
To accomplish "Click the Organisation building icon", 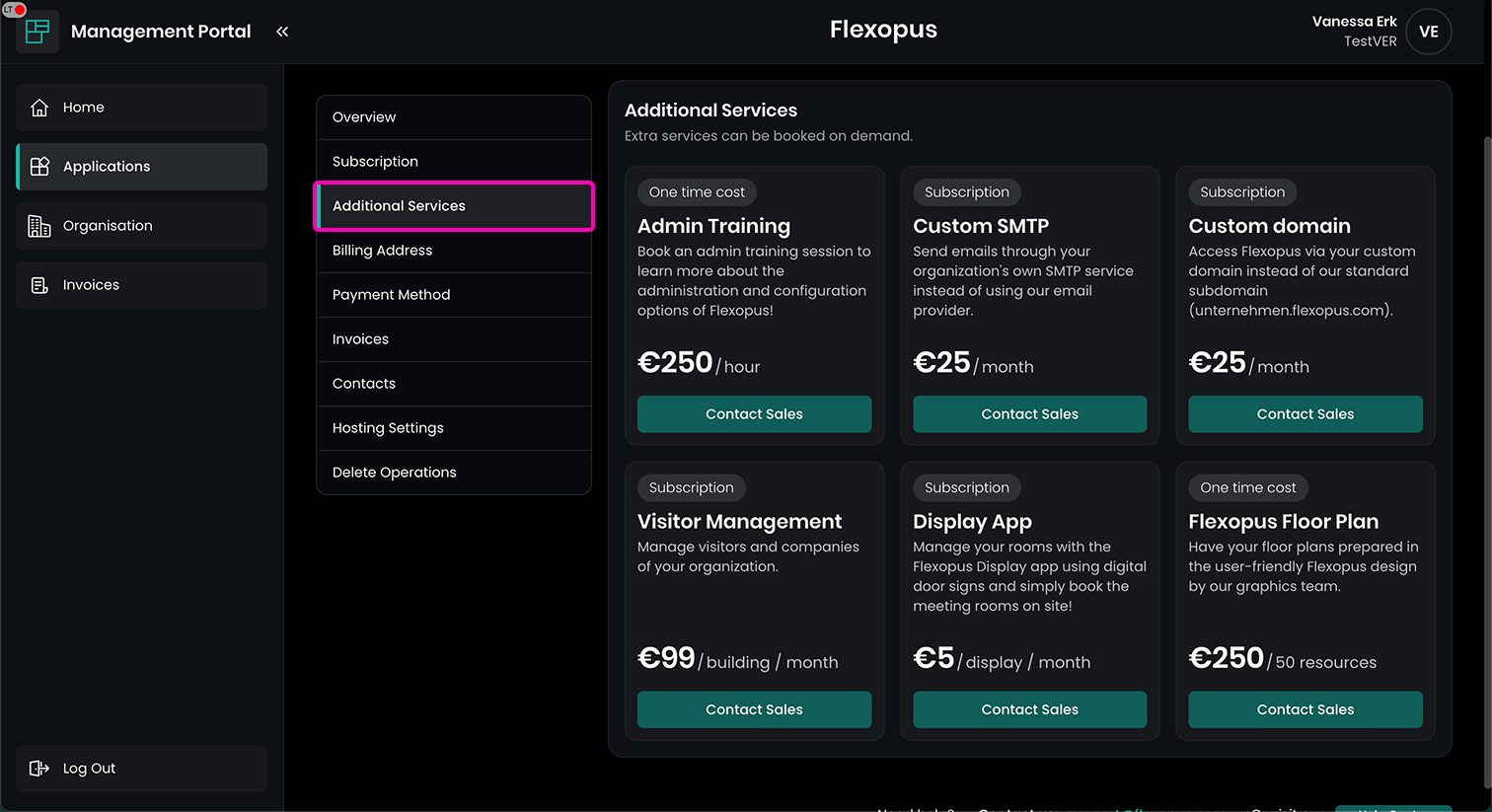I will point(39,226).
